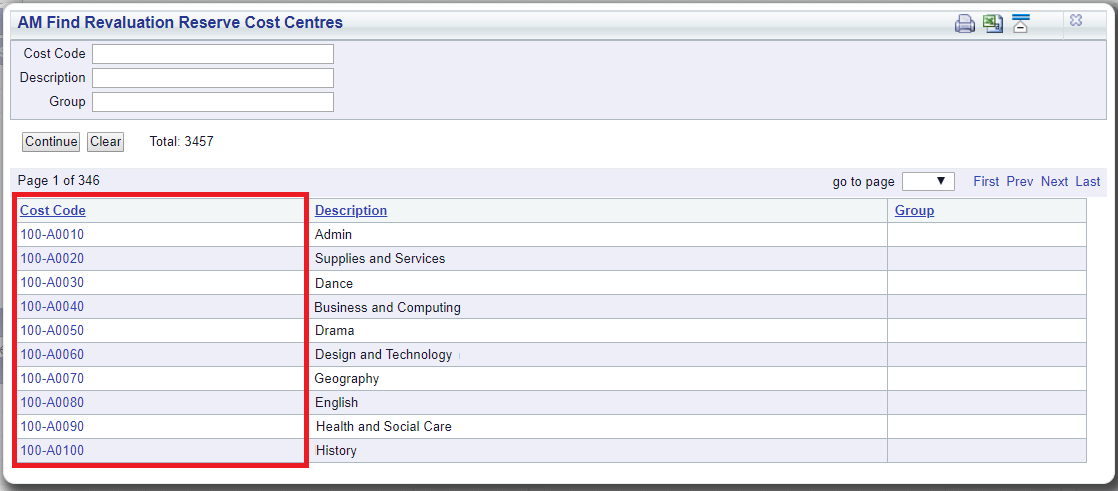Jump to the Last page link
The height and width of the screenshot is (491, 1118).
1087,182
